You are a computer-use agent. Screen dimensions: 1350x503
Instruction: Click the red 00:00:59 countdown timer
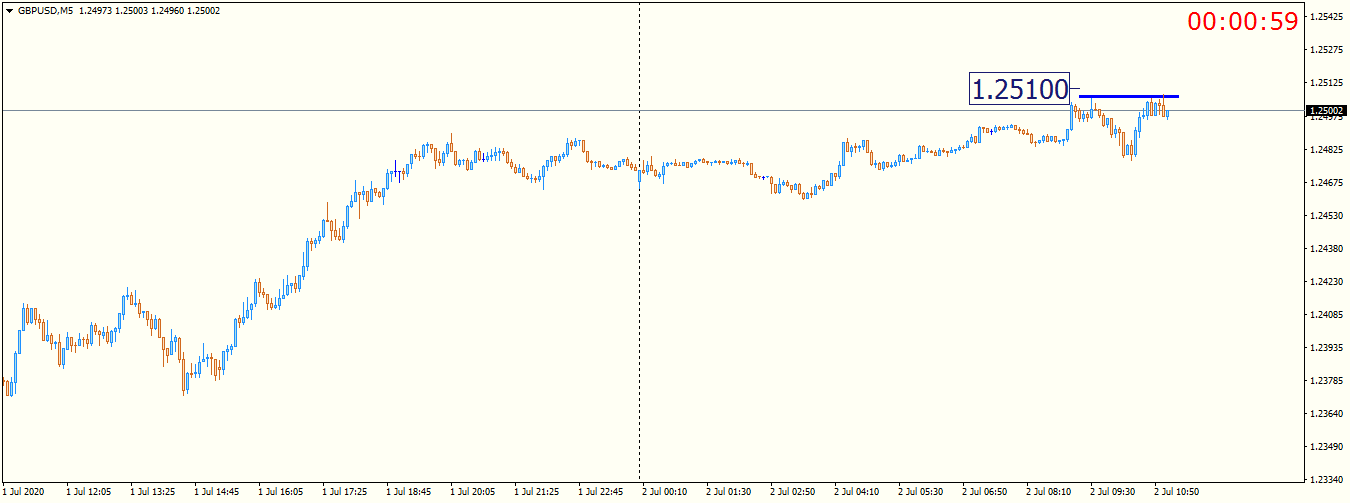pos(1242,21)
